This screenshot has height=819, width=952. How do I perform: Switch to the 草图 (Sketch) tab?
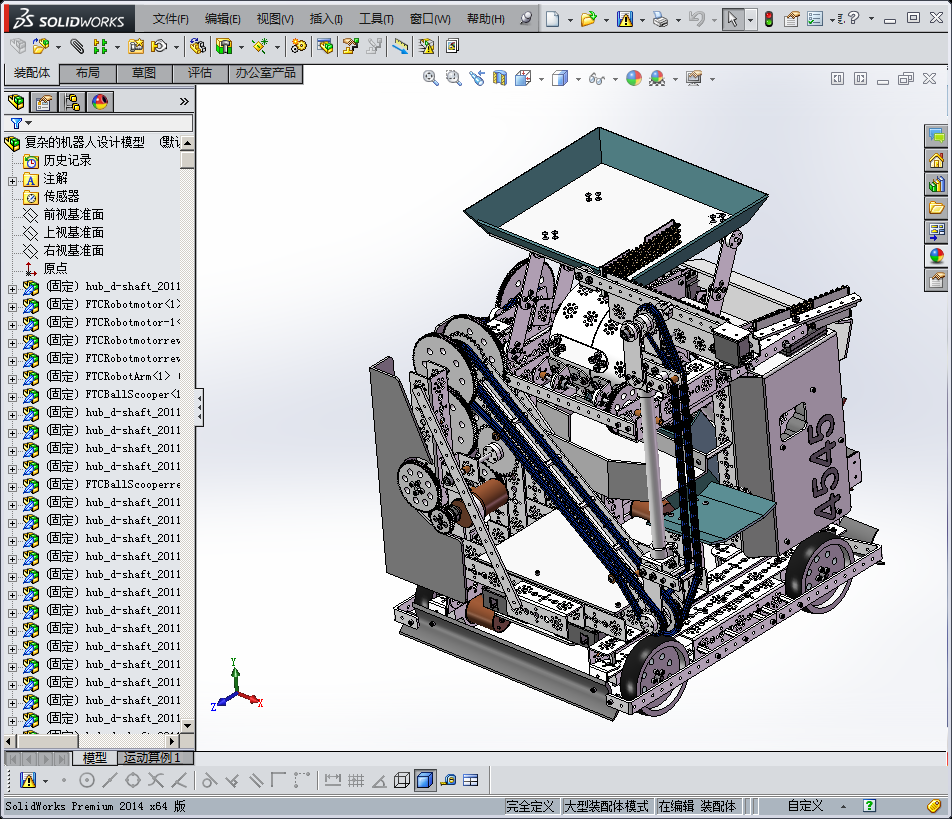click(143, 73)
